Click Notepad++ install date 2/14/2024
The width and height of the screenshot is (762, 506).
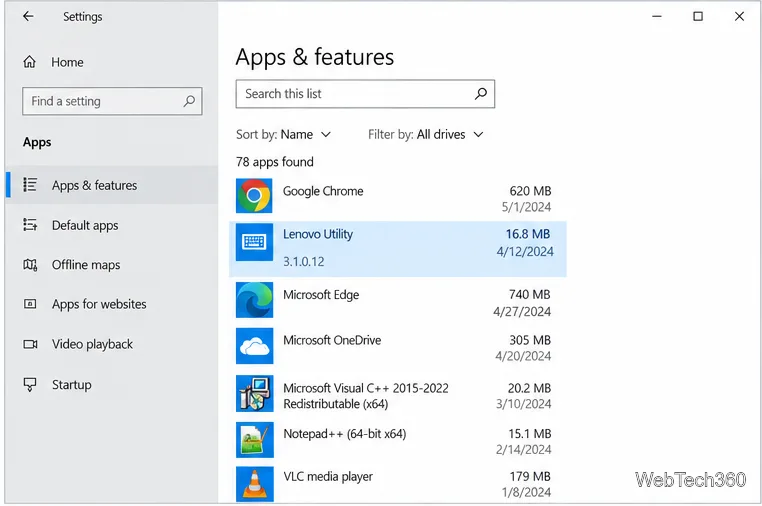point(523,450)
